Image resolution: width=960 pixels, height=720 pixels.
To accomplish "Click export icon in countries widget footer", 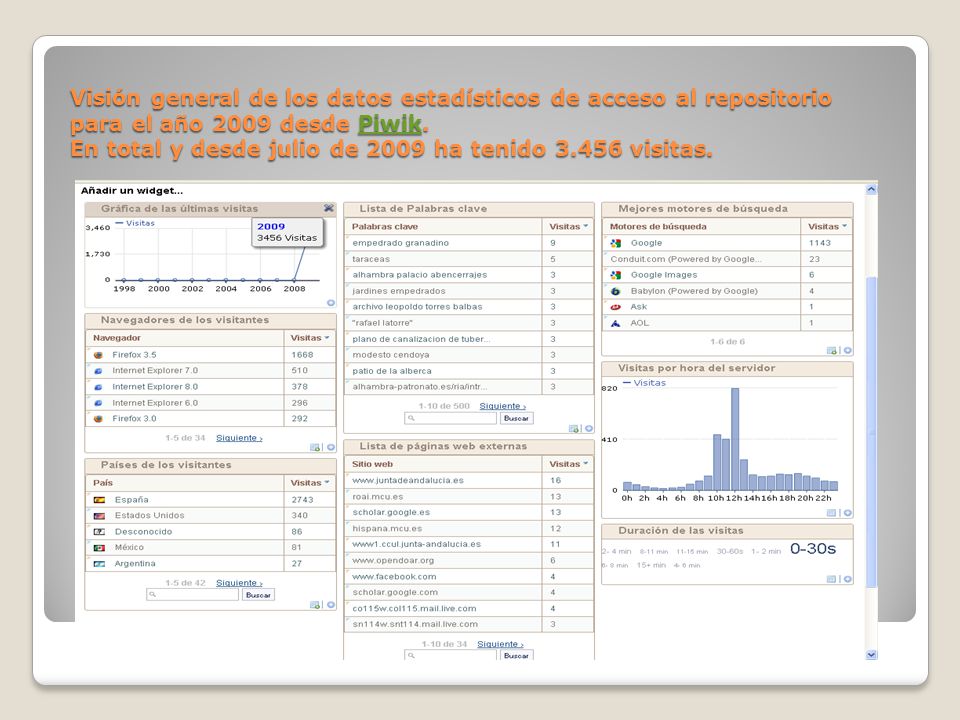I will point(315,604).
